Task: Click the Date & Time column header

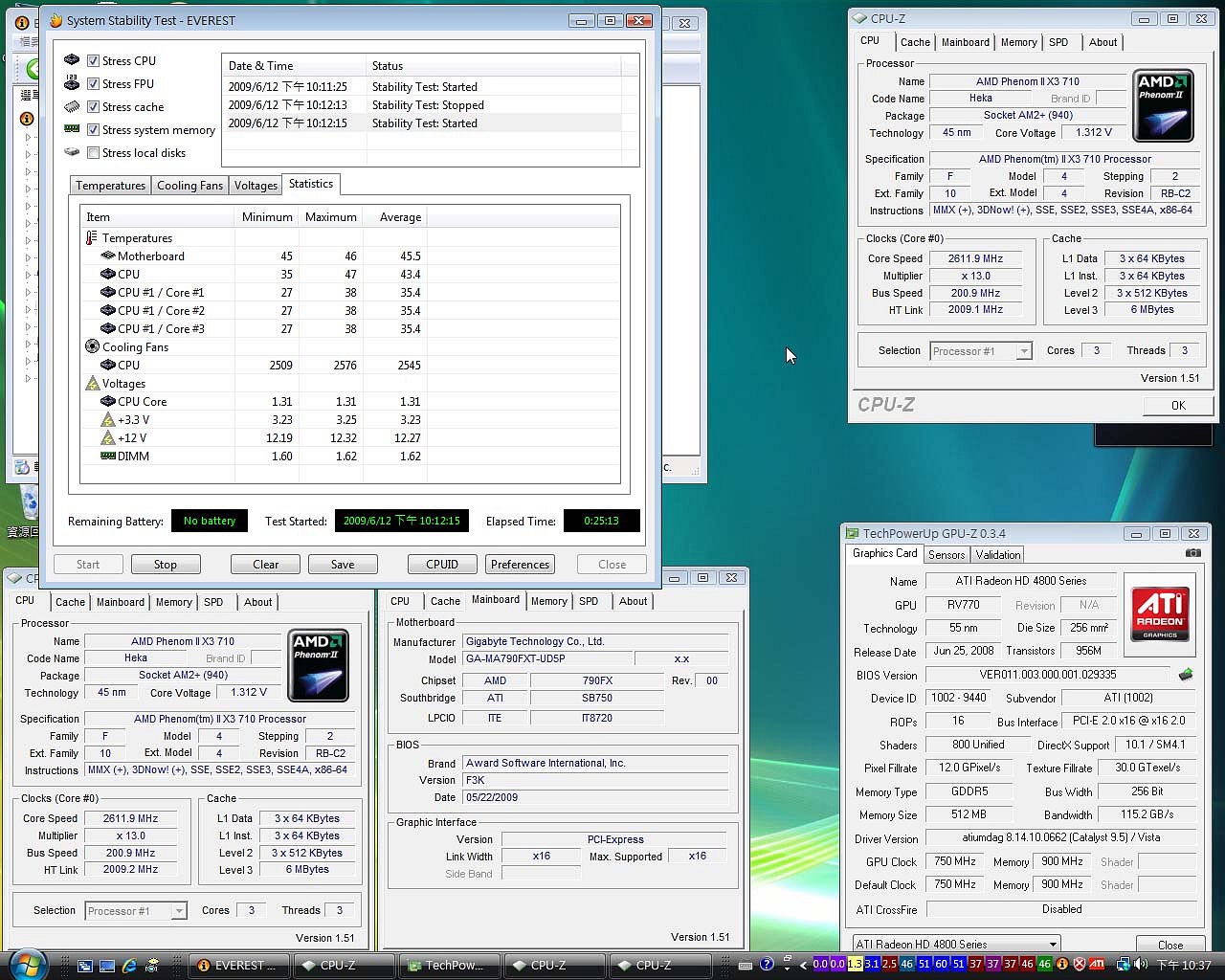Action: pos(294,66)
